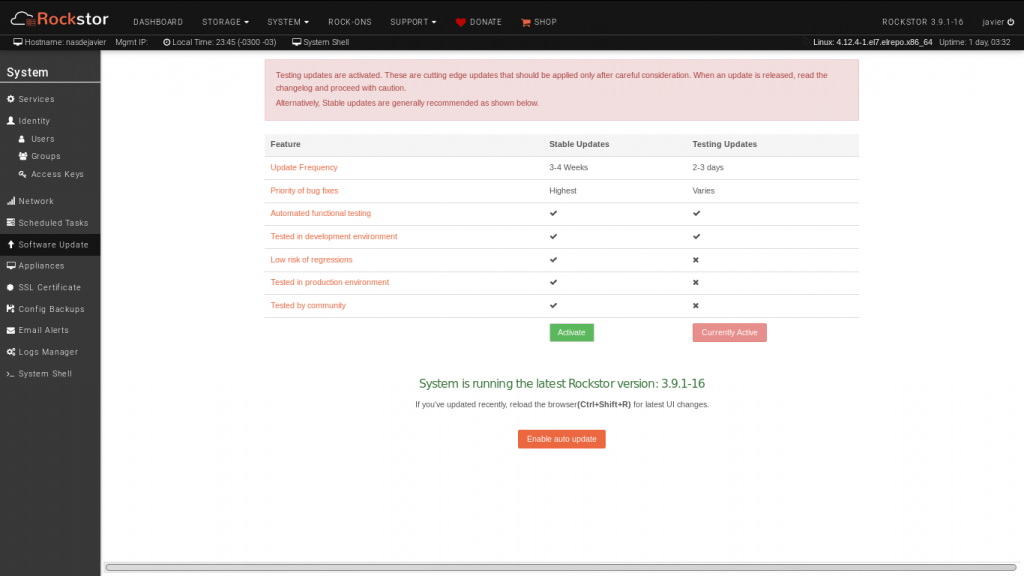Image resolution: width=1024 pixels, height=576 pixels.
Task: Click the Shop cart icon
Action: click(x=526, y=22)
